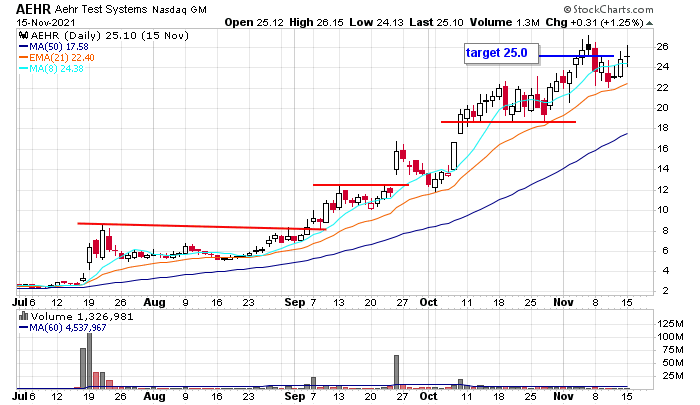Click the 12 price axis label
Image resolution: width=700 pixels, height=405 pixels.
coord(662,189)
